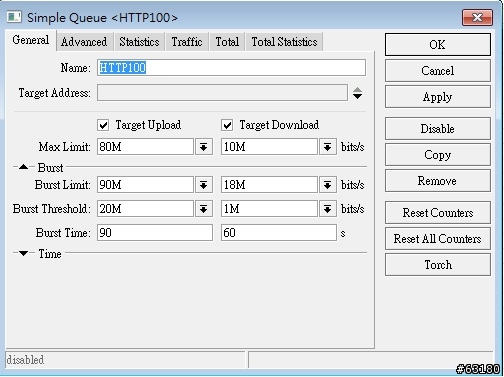Click the Max Limit label
Viewport: 504px width, 377px height.
(64, 147)
